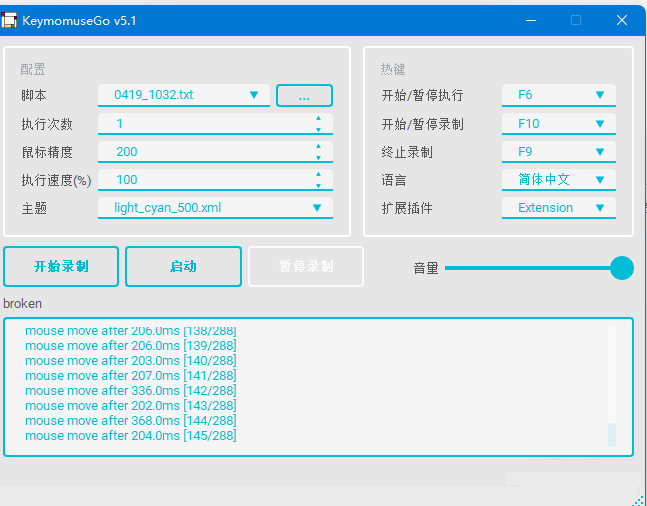
Task: Increase mouse precision (鼠标精度) value with up arrow
Action: [318, 146]
